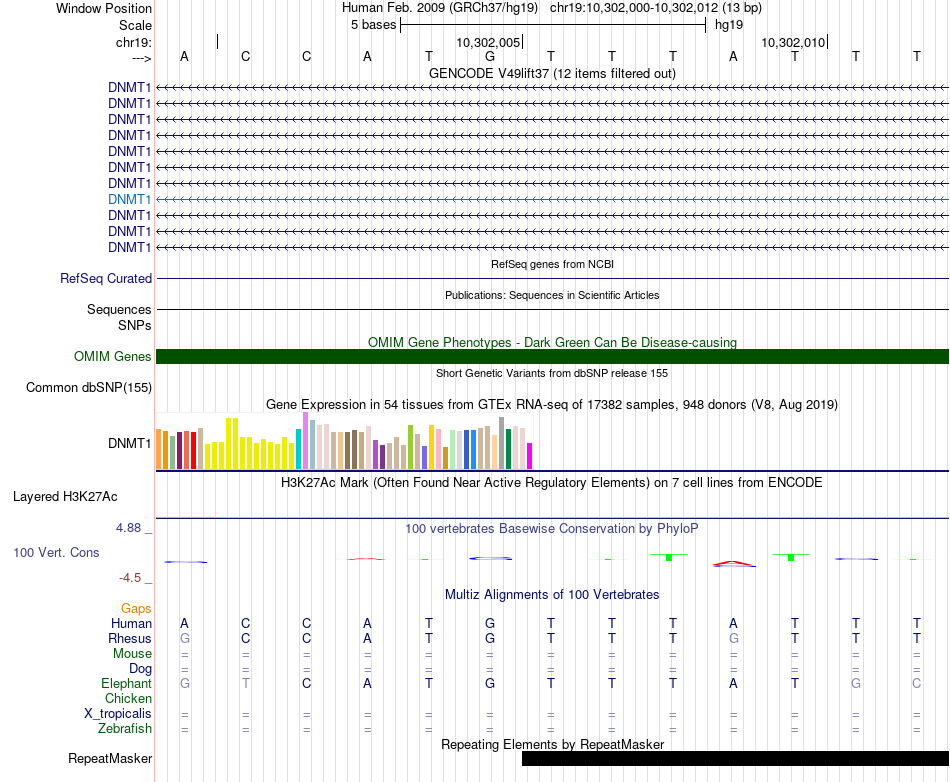This screenshot has width=950, height=782.
Task: Select the Elephant species label
Action: pos(126,683)
